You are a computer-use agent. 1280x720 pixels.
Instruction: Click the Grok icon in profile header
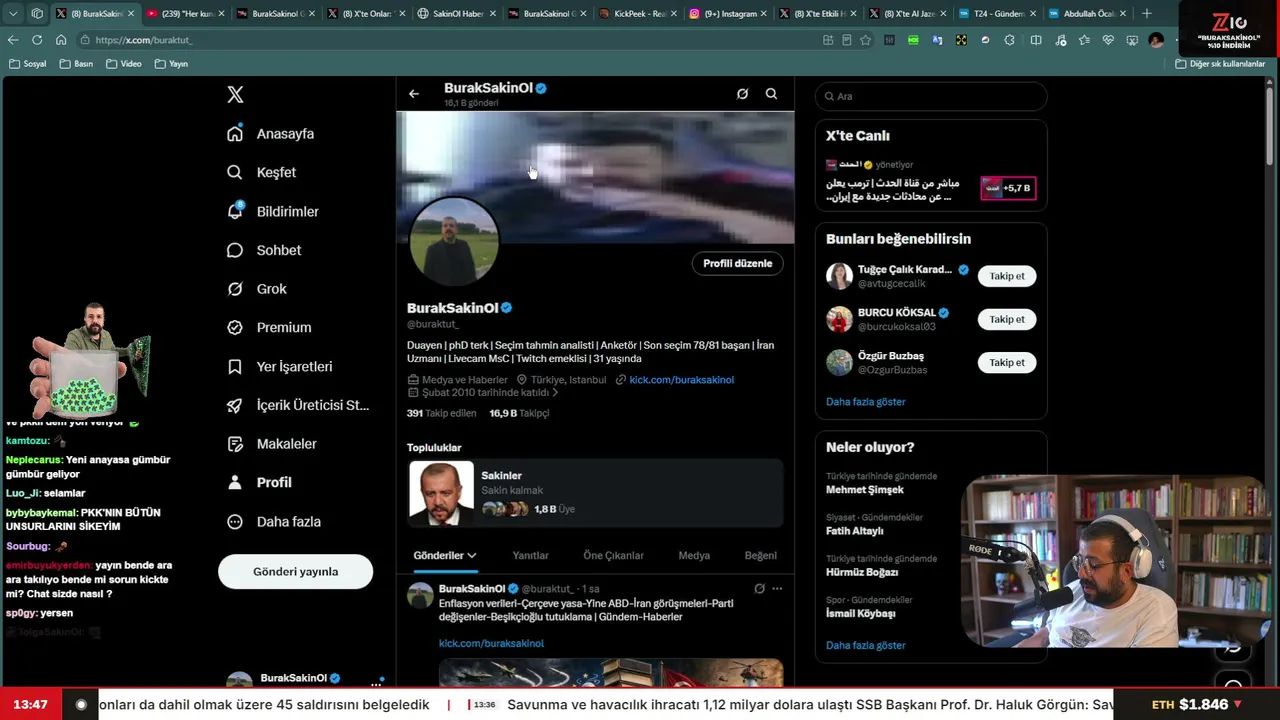click(742, 94)
